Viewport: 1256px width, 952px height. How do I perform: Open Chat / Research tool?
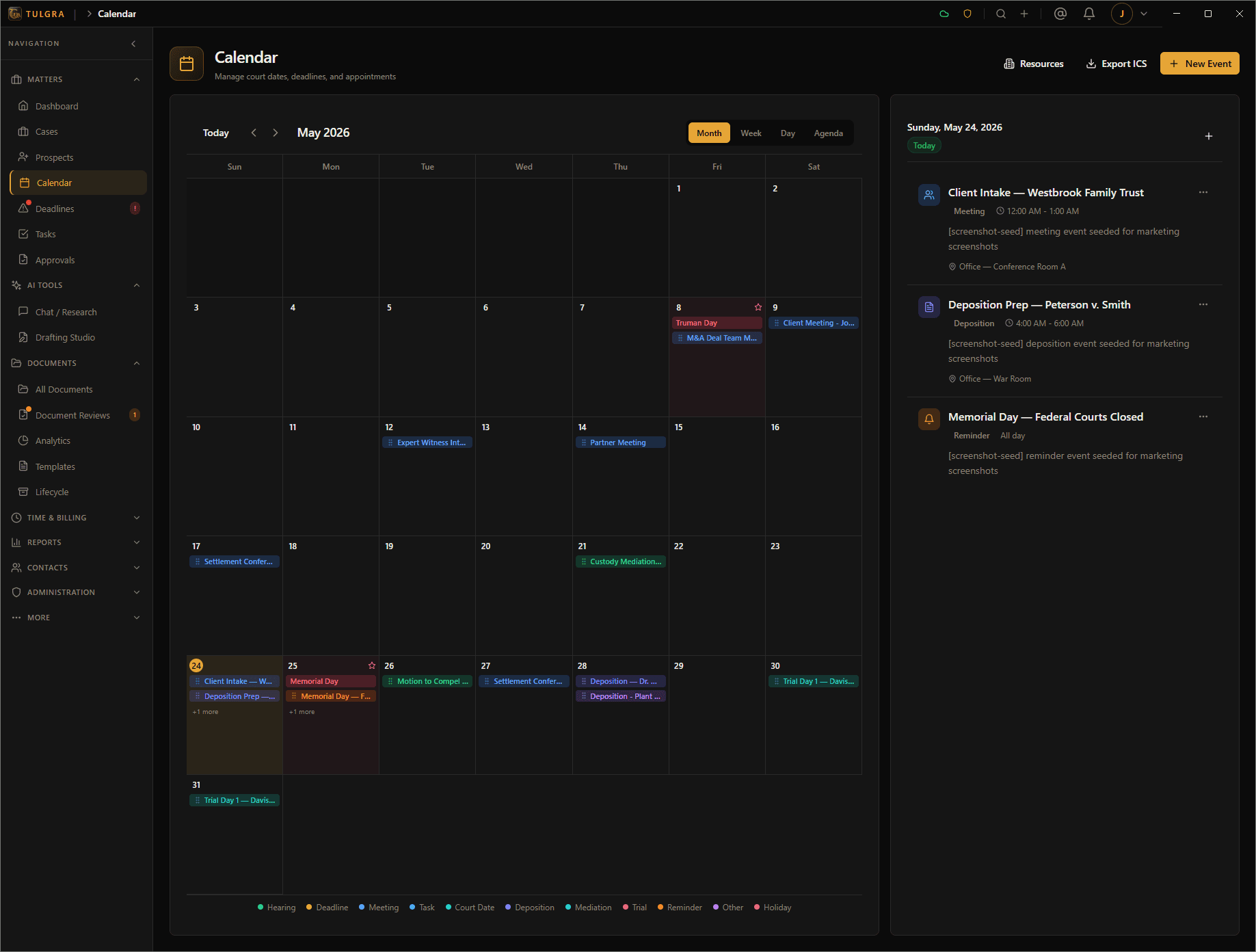(x=78, y=312)
